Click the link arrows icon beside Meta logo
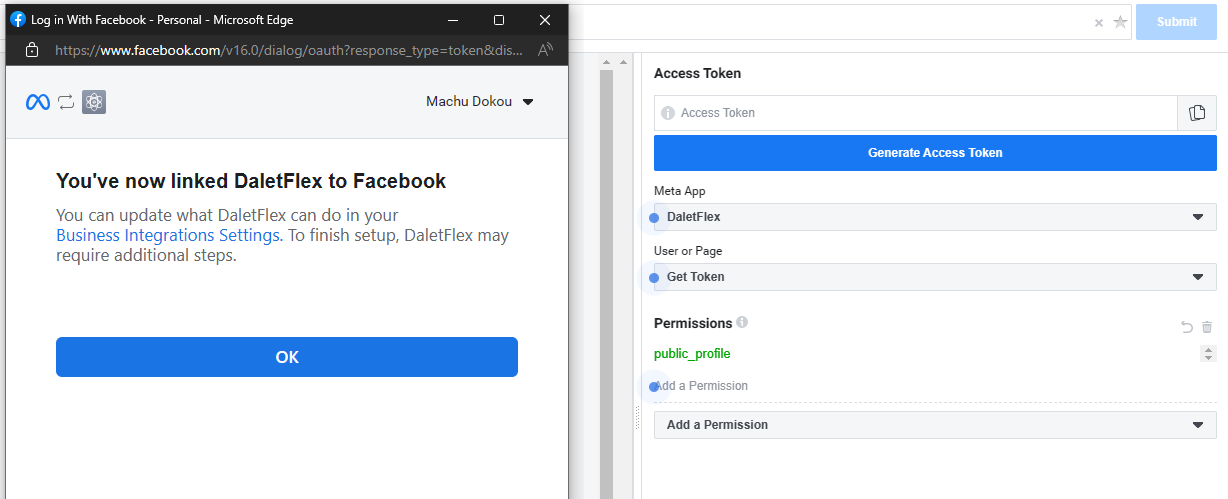 click(66, 102)
